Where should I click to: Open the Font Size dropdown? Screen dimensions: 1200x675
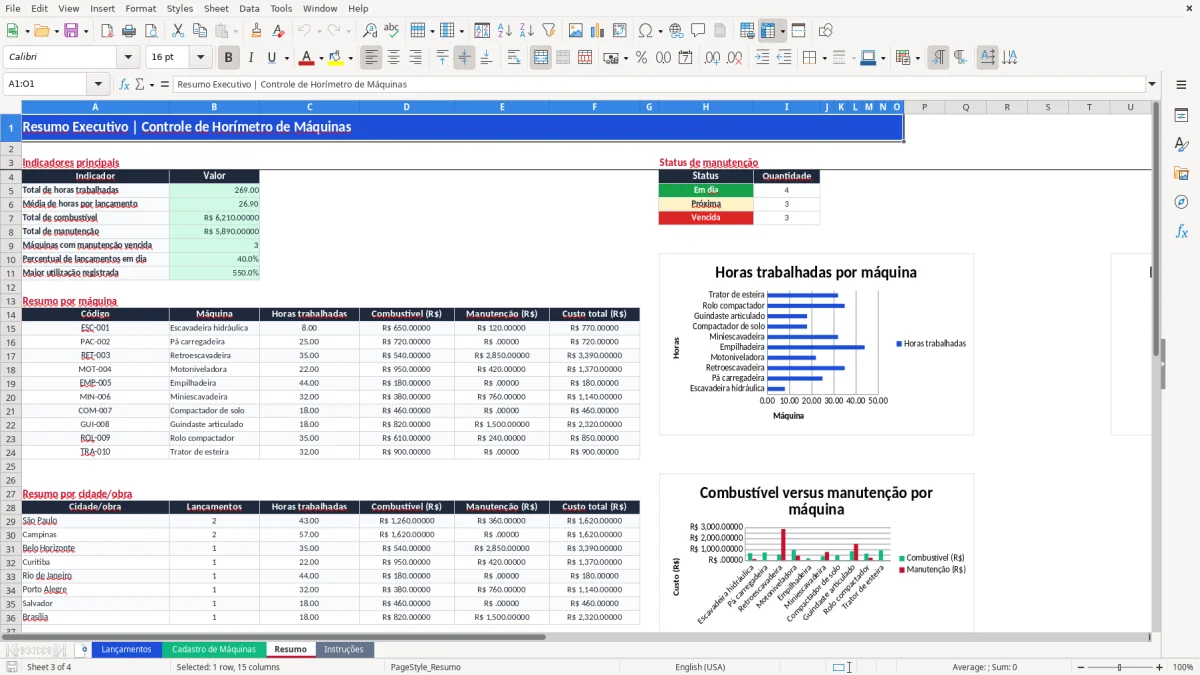tap(200, 58)
